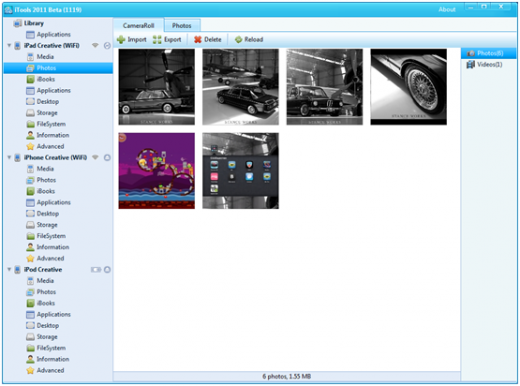Open Storage icon under iPhone Creative
Image resolution: width=520 pixels, height=386 pixels.
pos(30,225)
